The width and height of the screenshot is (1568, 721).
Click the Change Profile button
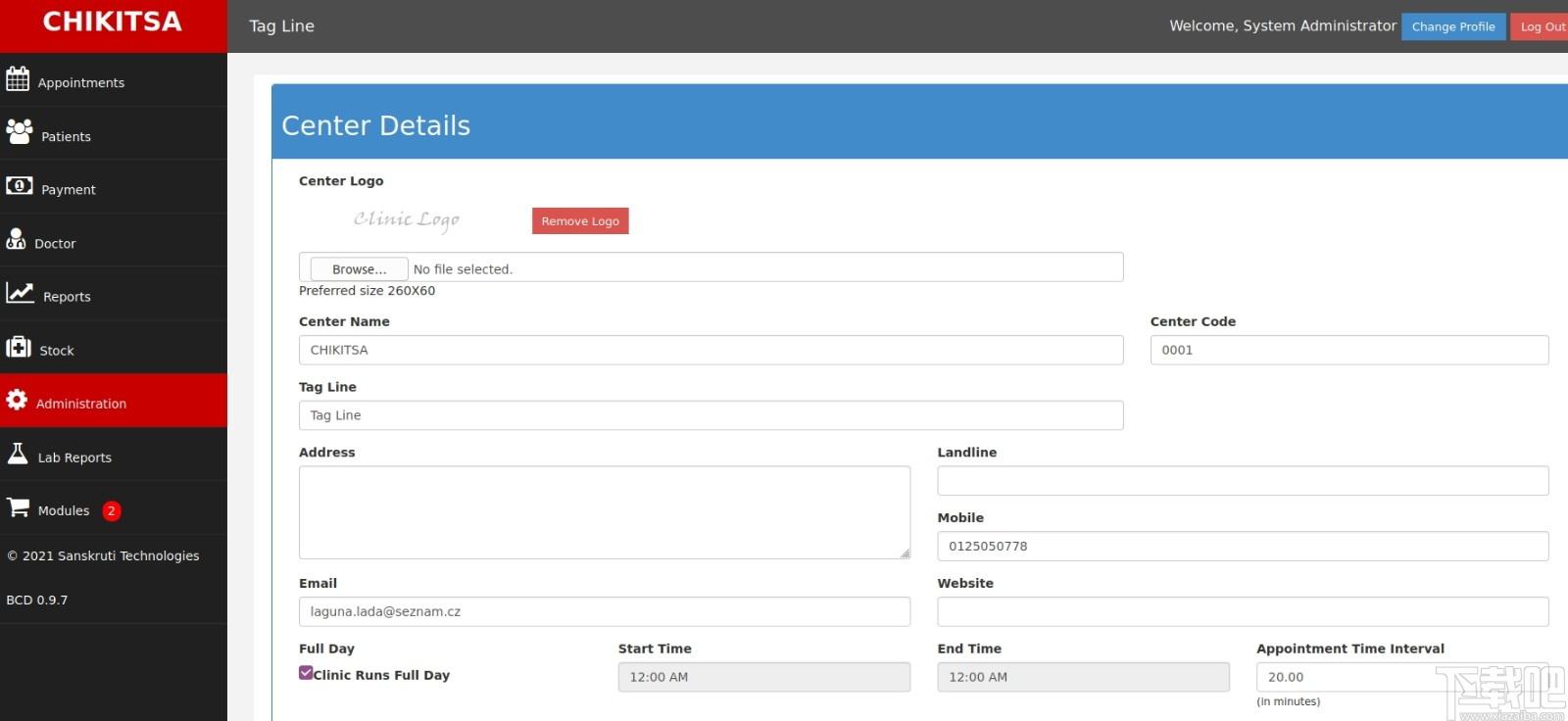pyautogui.click(x=1453, y=26)
